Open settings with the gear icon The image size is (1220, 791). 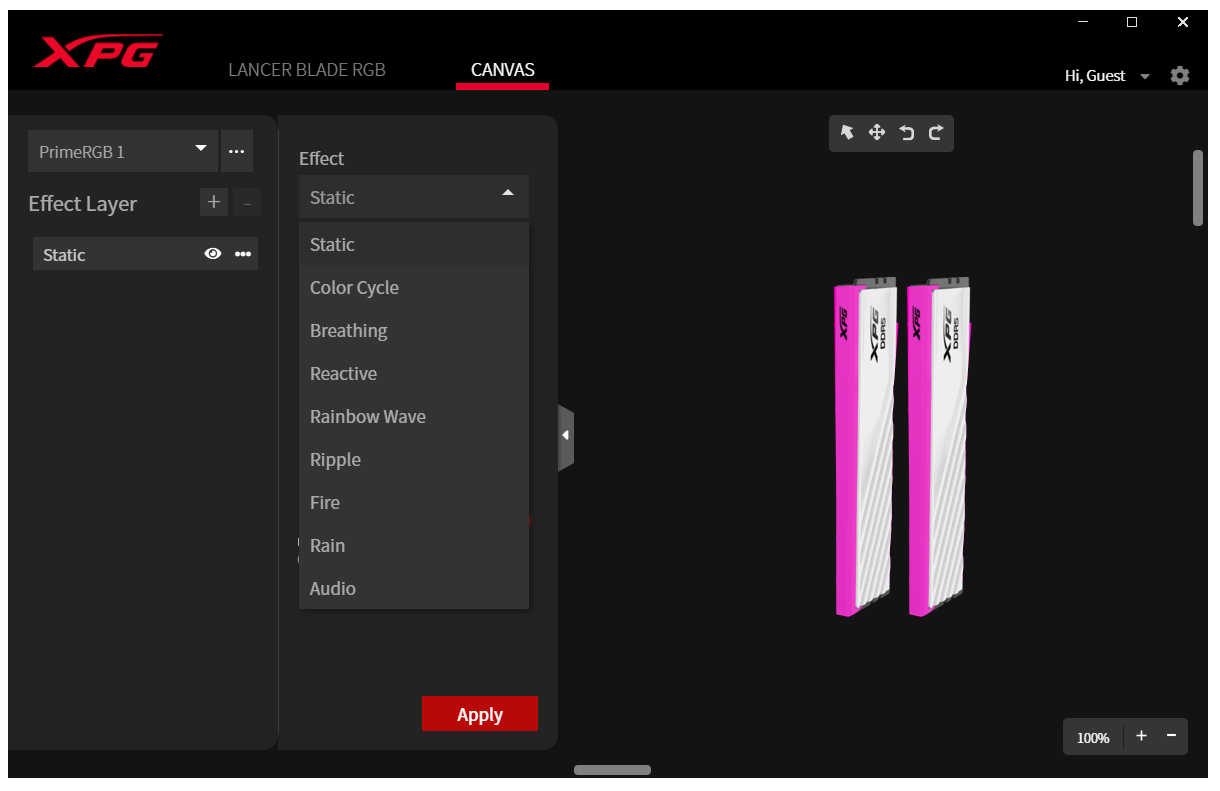(x=1180, y=76)
